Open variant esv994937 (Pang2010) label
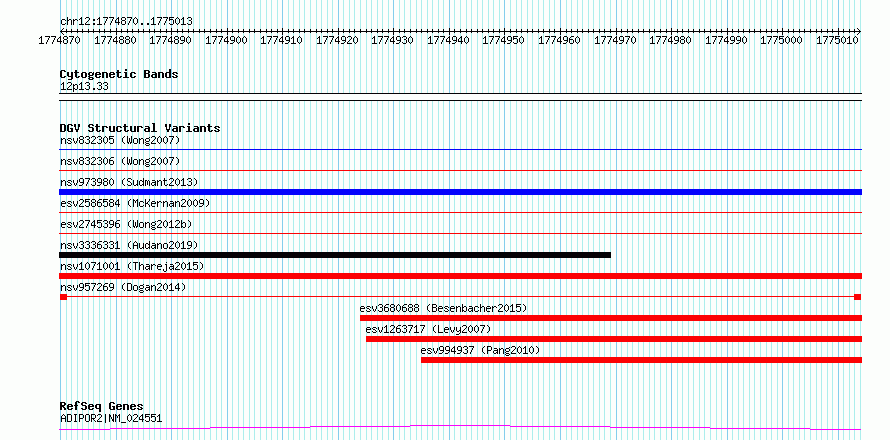Viewport: 890px width, 440px height. point(480,350)
